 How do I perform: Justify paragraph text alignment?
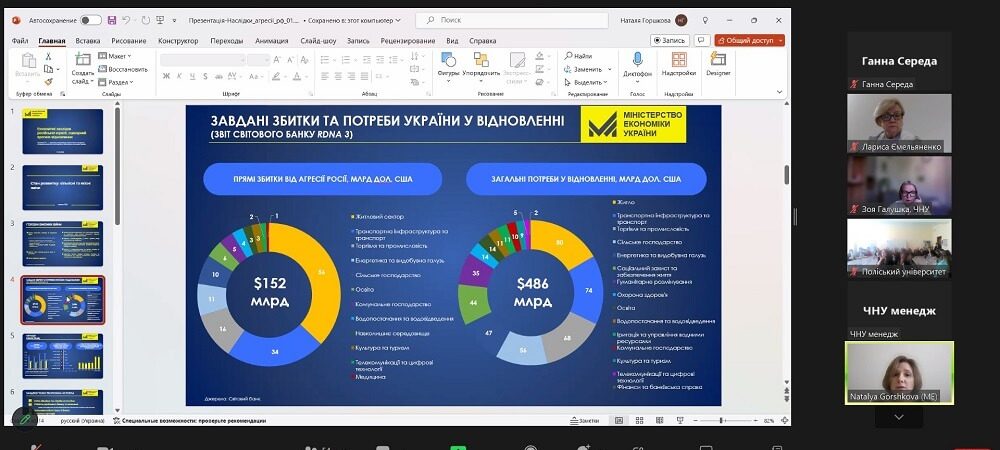365,76
